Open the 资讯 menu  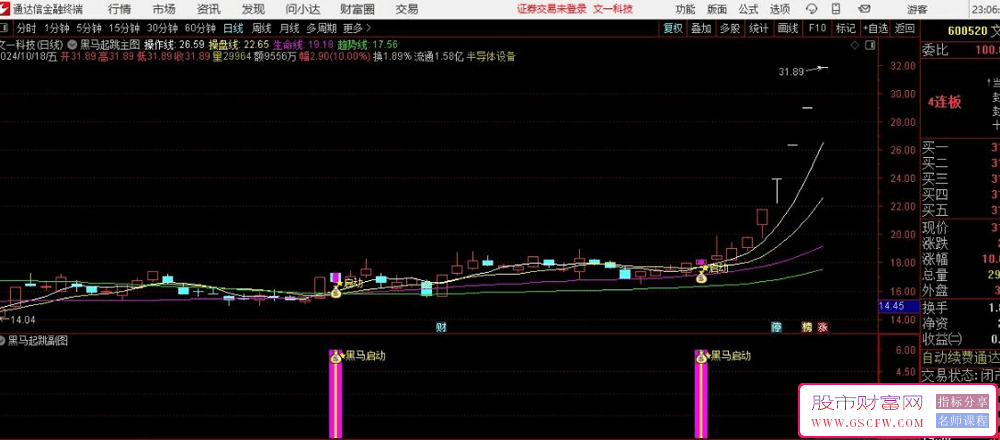[x=209, y=9]
